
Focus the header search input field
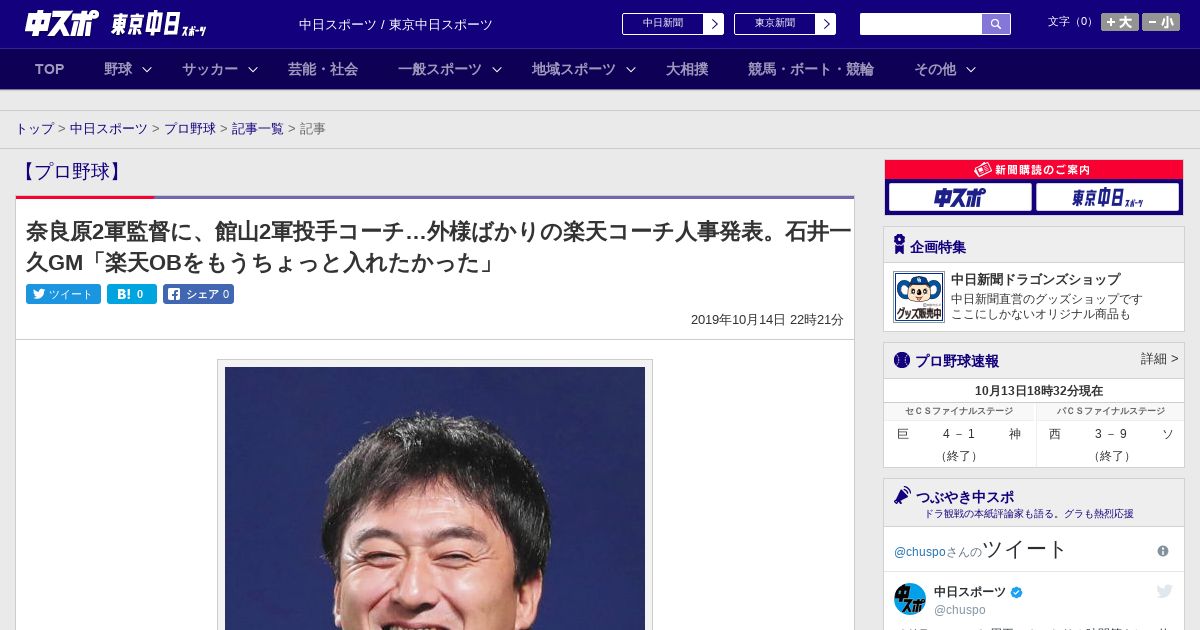click(x=921, y=24)
